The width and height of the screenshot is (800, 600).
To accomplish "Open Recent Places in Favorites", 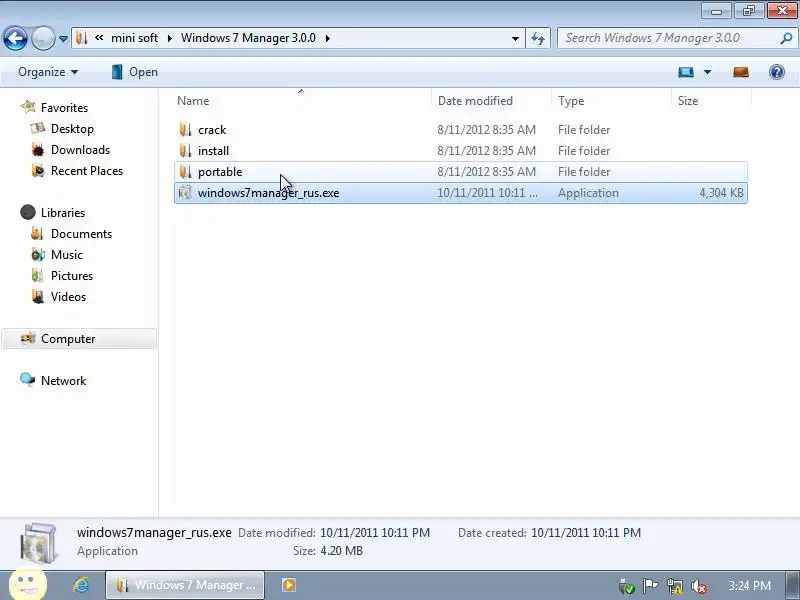I will (87, 170).
